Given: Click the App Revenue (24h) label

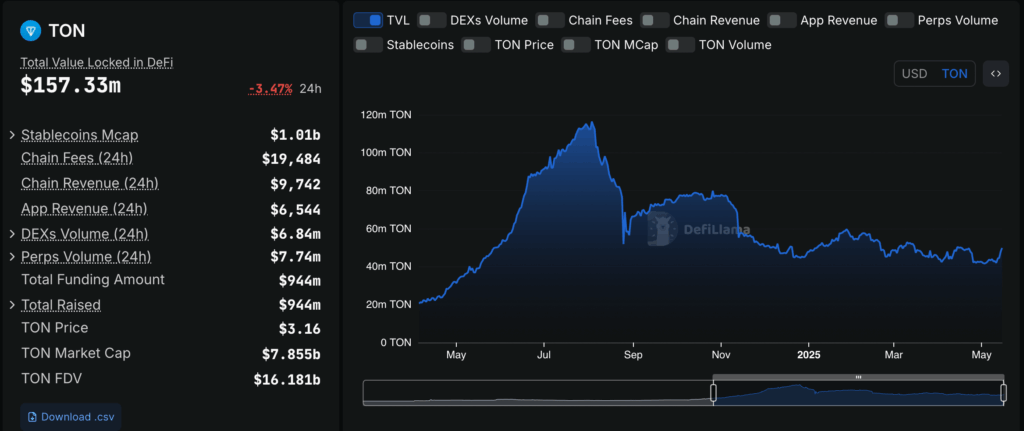Looking at the screenshot, I should tap(84, 209).
